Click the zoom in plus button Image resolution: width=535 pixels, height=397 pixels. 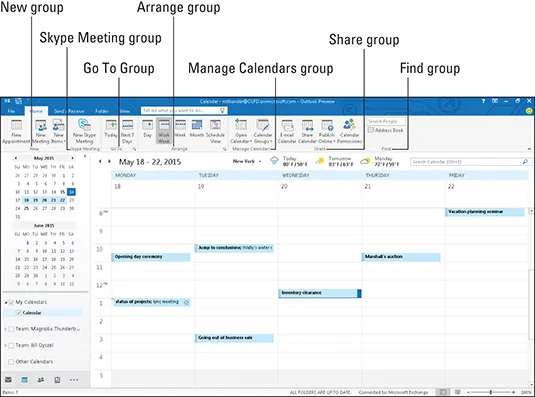(514, 392)
